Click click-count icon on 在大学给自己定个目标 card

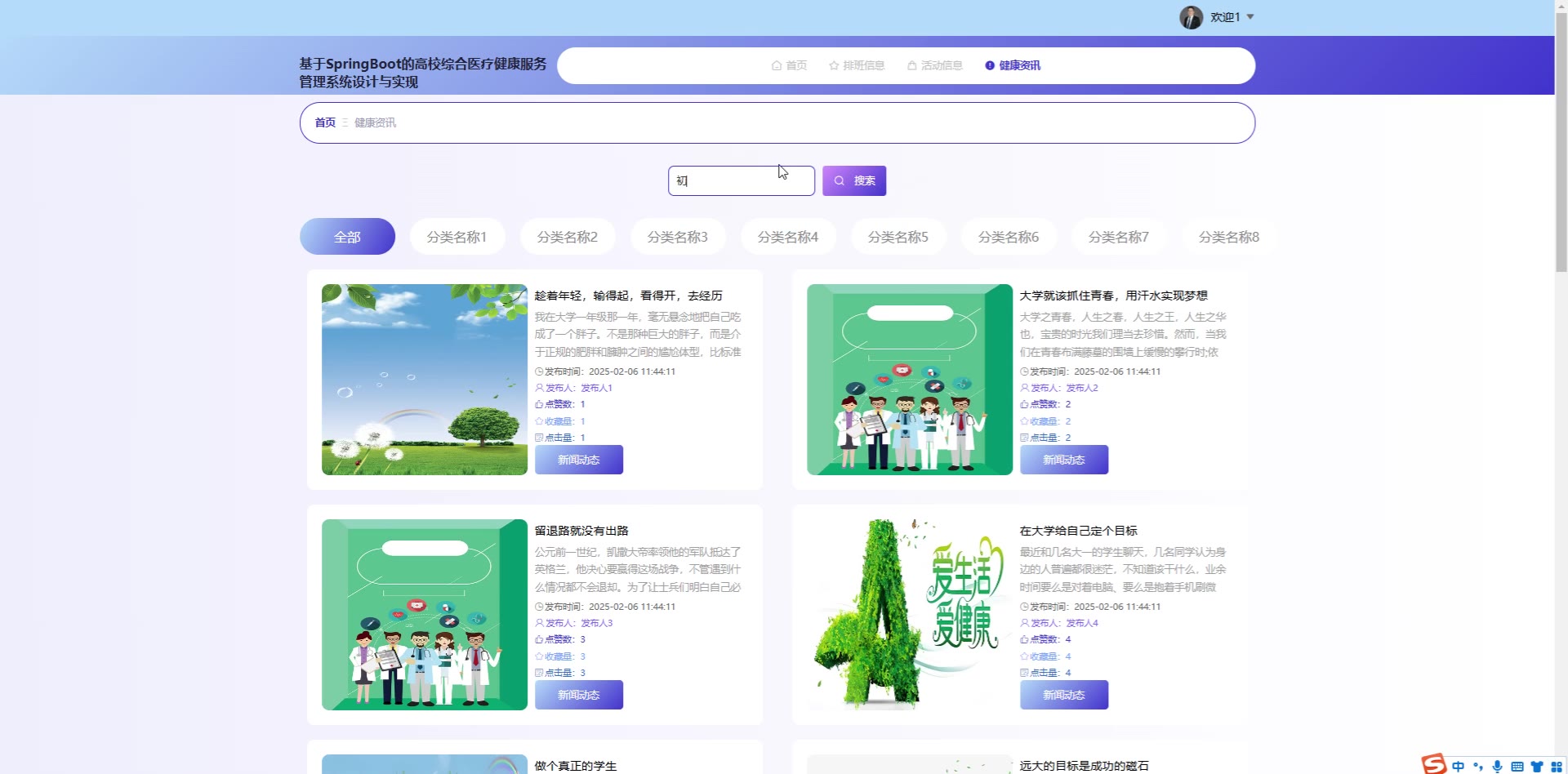click(x=1024, y=673)
